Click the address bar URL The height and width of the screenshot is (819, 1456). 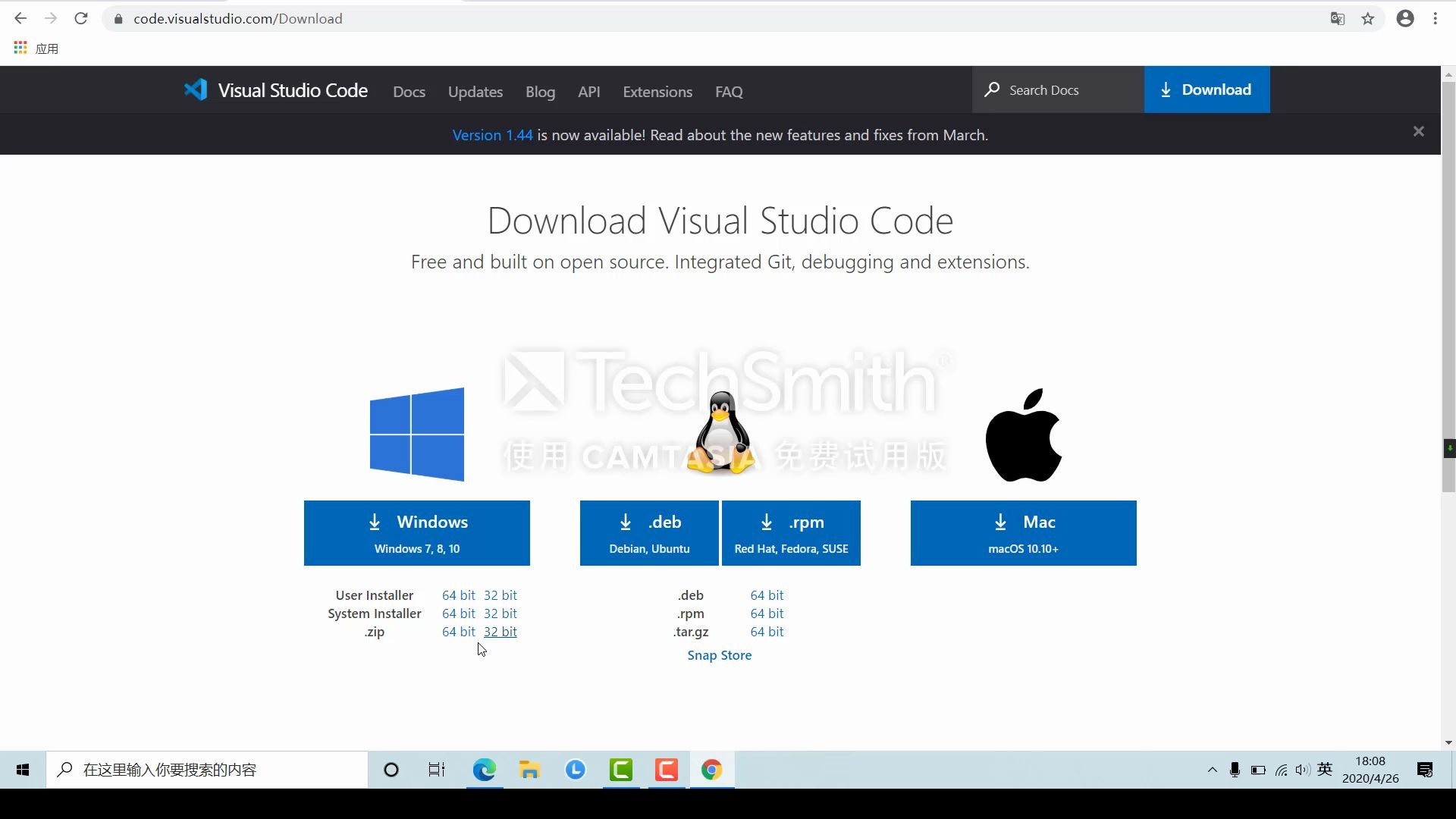pyautogui.click(x=238, y=19)
